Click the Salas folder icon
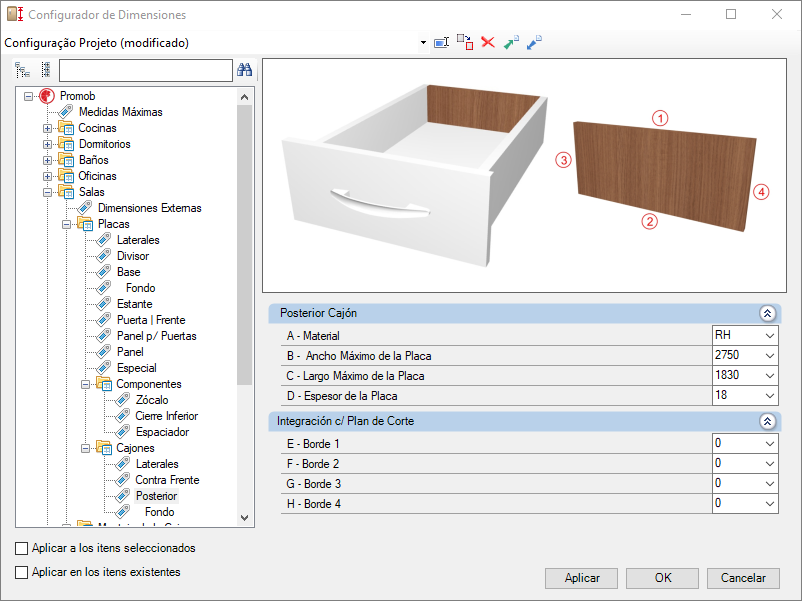 coord(66,192)
